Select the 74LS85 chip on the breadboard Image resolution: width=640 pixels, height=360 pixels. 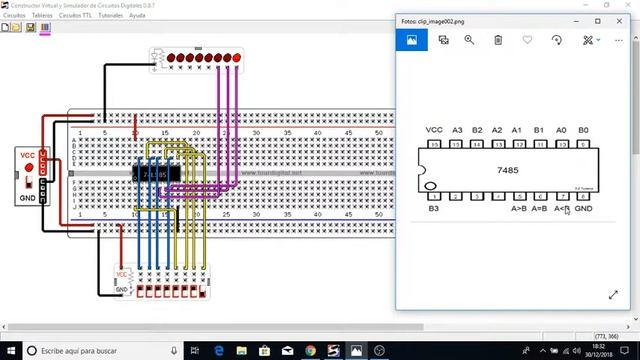point(156,174)
